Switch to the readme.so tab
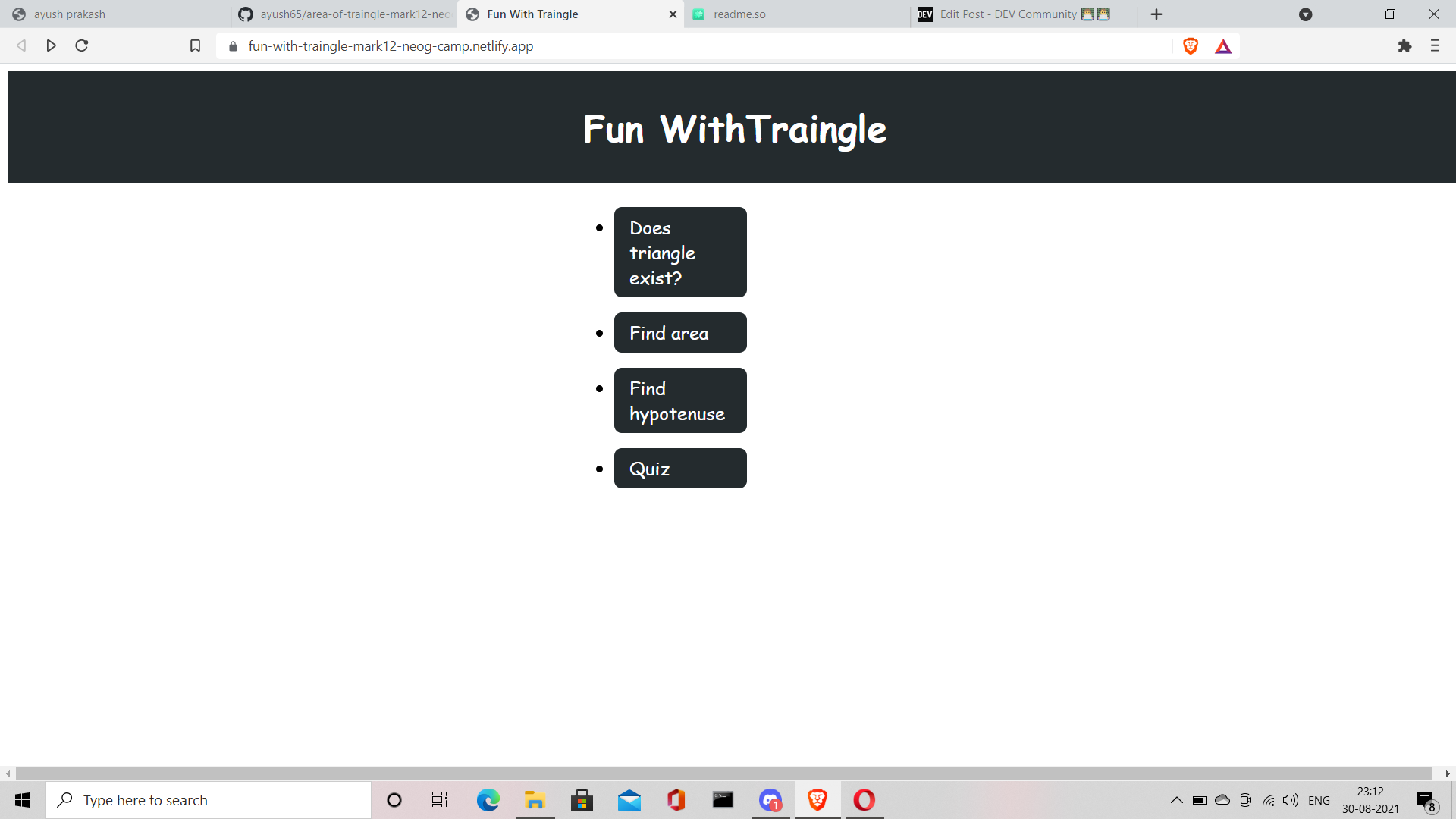Image resolution: width=1456 pixels, height=819 pixels. pos(796,14)
